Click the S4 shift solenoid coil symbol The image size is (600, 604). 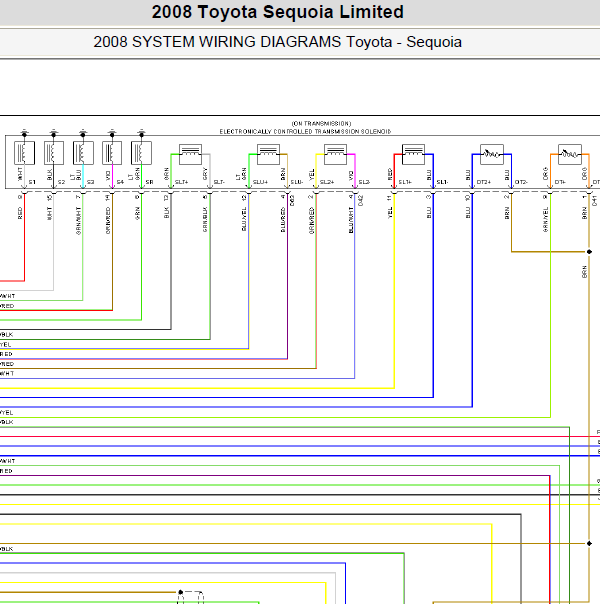(x=112, y=153)
